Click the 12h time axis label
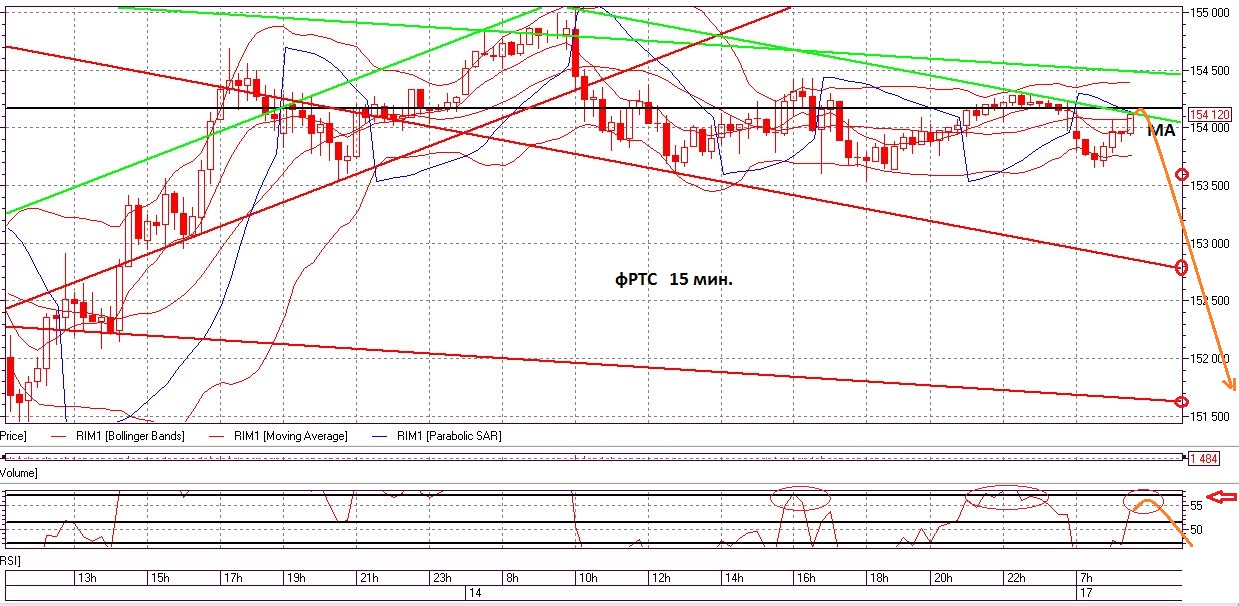Screen dimensions: 1239x606 point(661,578)
